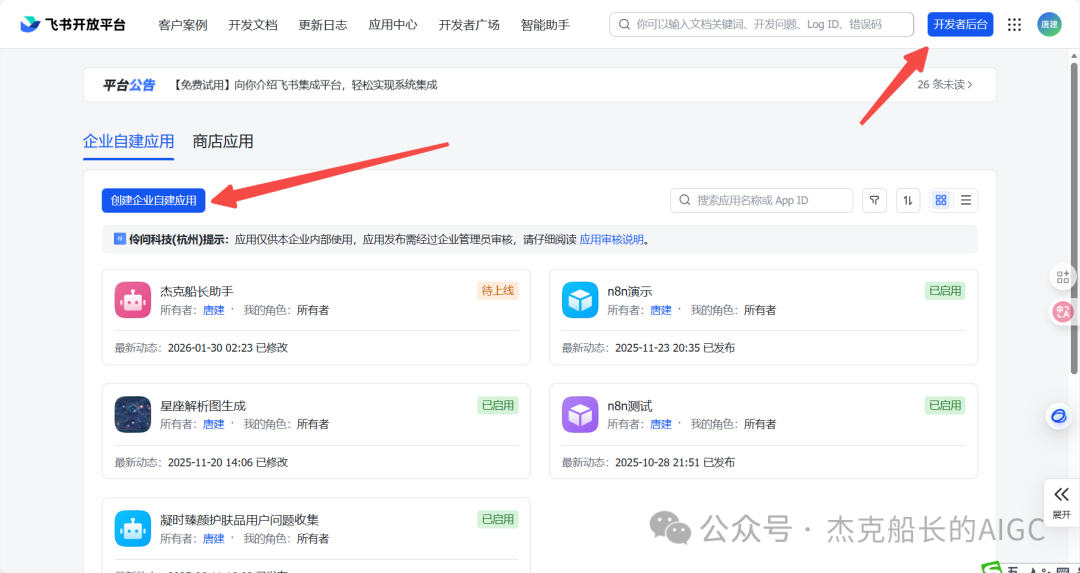Open the 杰克船长助手 app title
Image resolution: width=1080 pixels, height=573 pixels.
click(x=197, y=291)
